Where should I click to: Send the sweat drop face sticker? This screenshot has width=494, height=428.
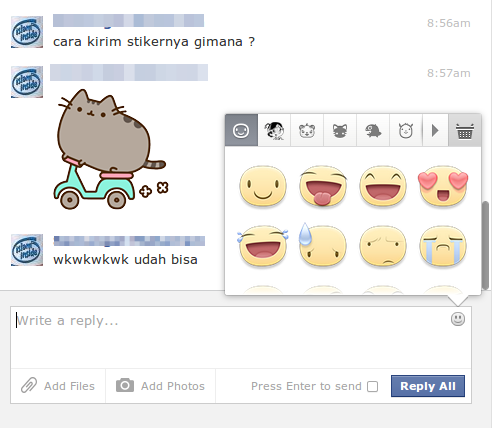tap(323, 245)
